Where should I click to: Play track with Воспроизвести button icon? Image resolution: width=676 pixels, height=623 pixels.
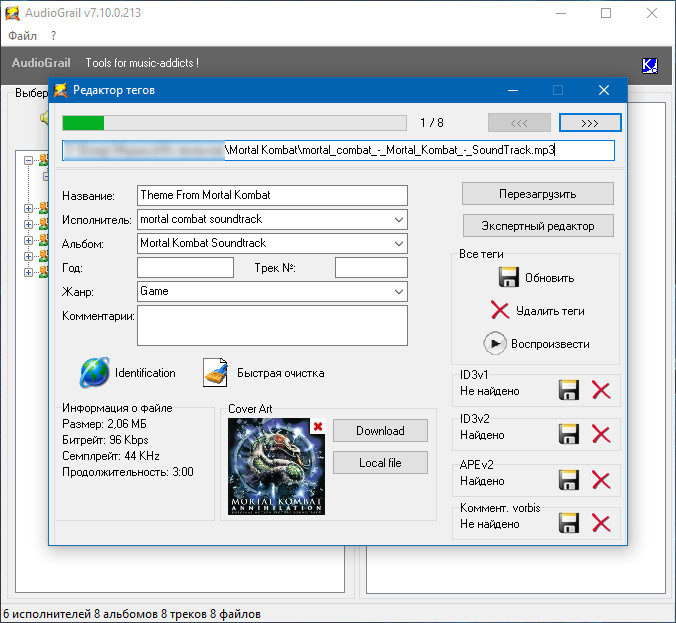click(495, 344)
